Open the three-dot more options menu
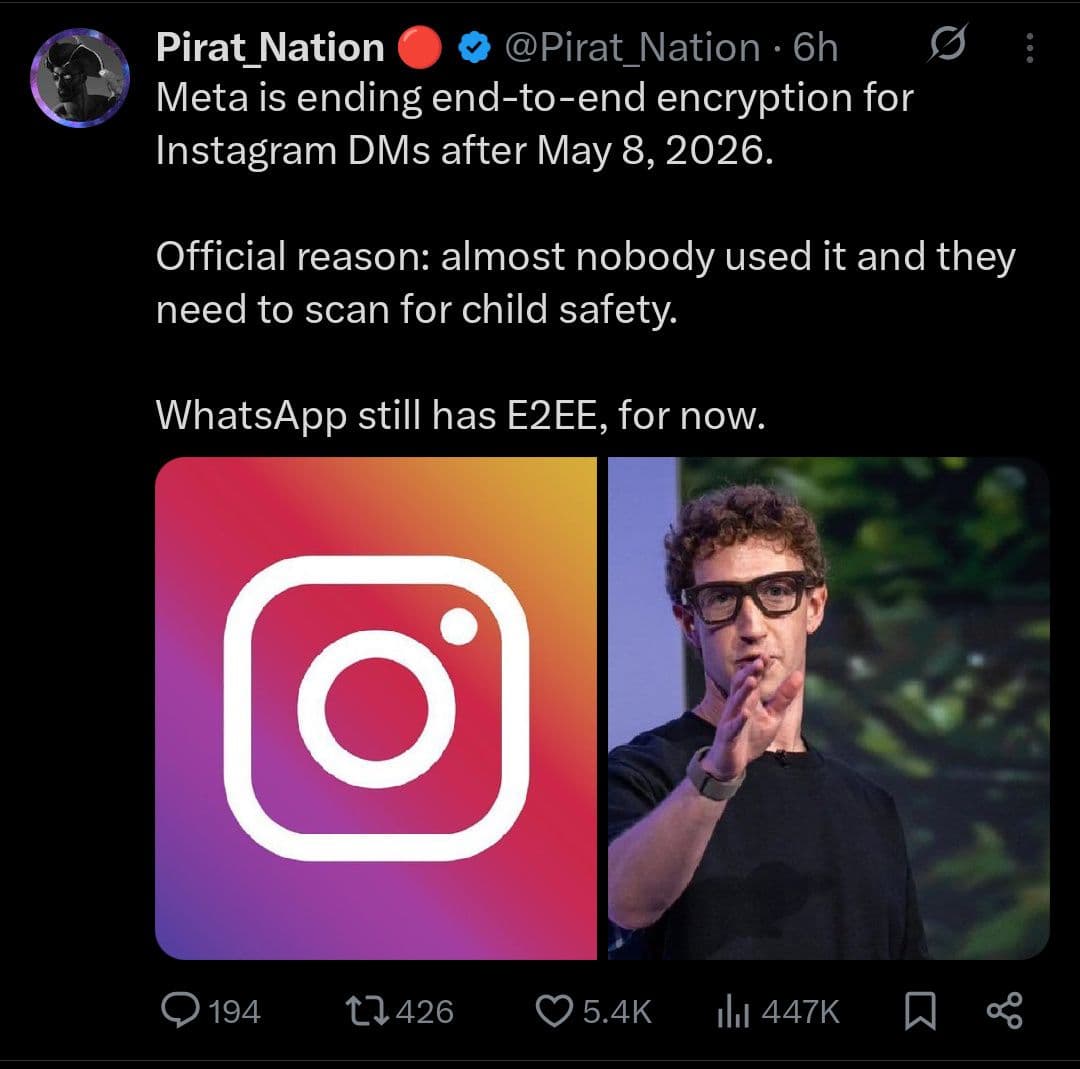The width and height of the screenshot is (1080, 1069). pyautogui.click(x=1031, y=48)
